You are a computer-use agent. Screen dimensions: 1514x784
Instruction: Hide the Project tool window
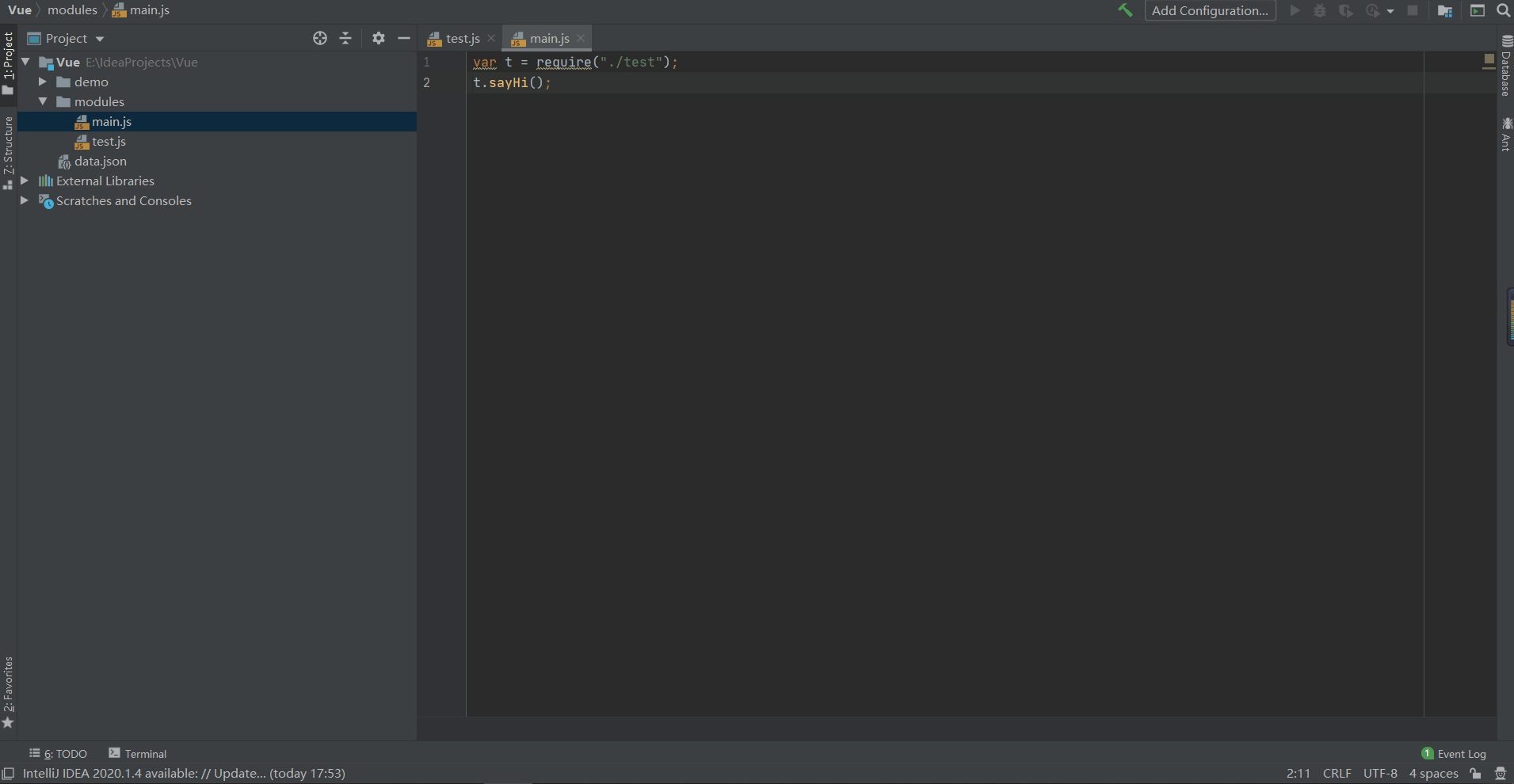pos(404,38)
